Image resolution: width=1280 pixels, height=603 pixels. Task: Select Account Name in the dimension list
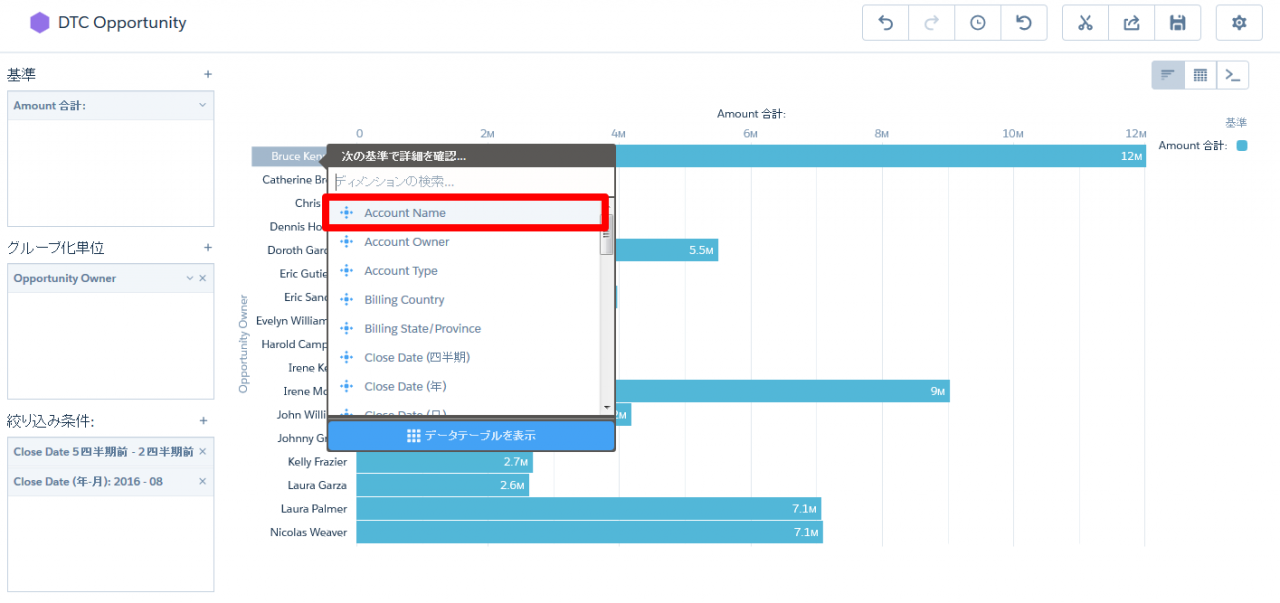click(465, 213)
